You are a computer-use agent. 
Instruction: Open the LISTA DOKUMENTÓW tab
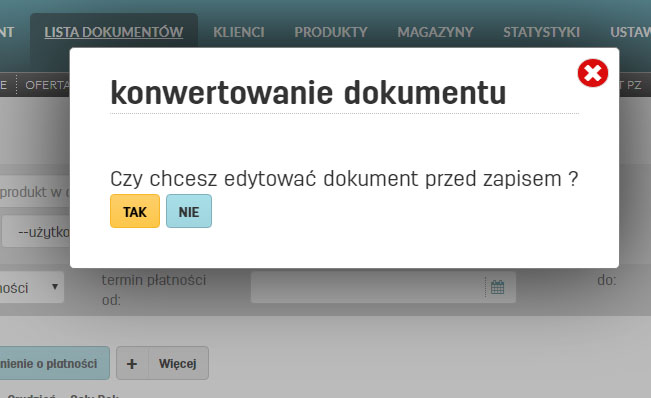[114, 32]
